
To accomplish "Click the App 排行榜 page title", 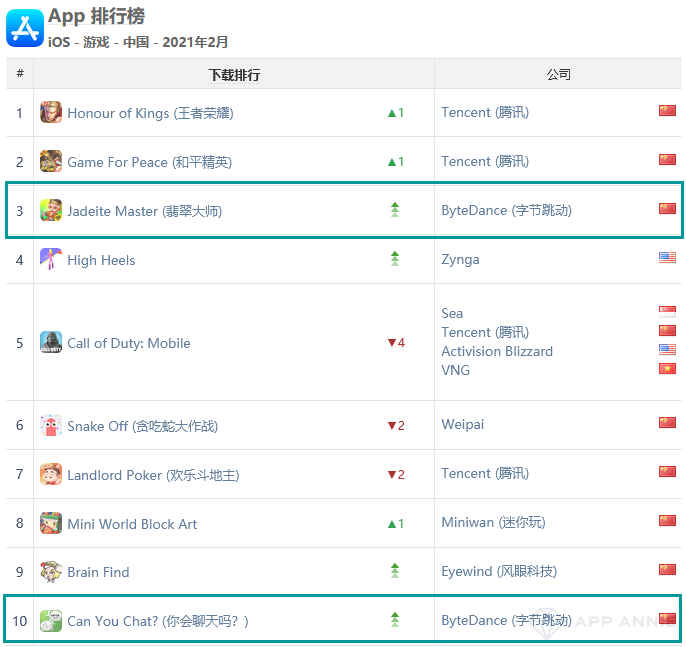I will 96,17.
